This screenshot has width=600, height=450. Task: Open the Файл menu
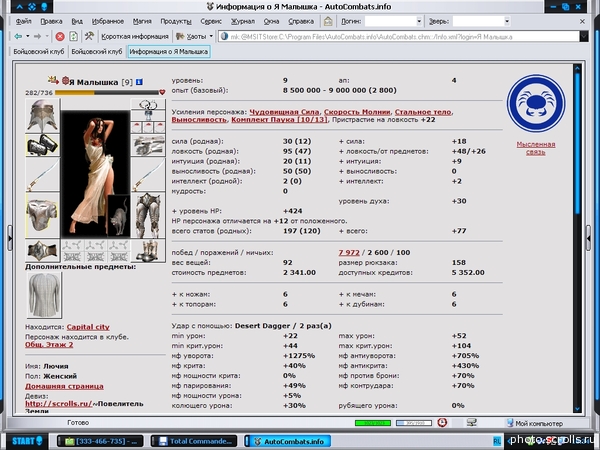point(23,21)
